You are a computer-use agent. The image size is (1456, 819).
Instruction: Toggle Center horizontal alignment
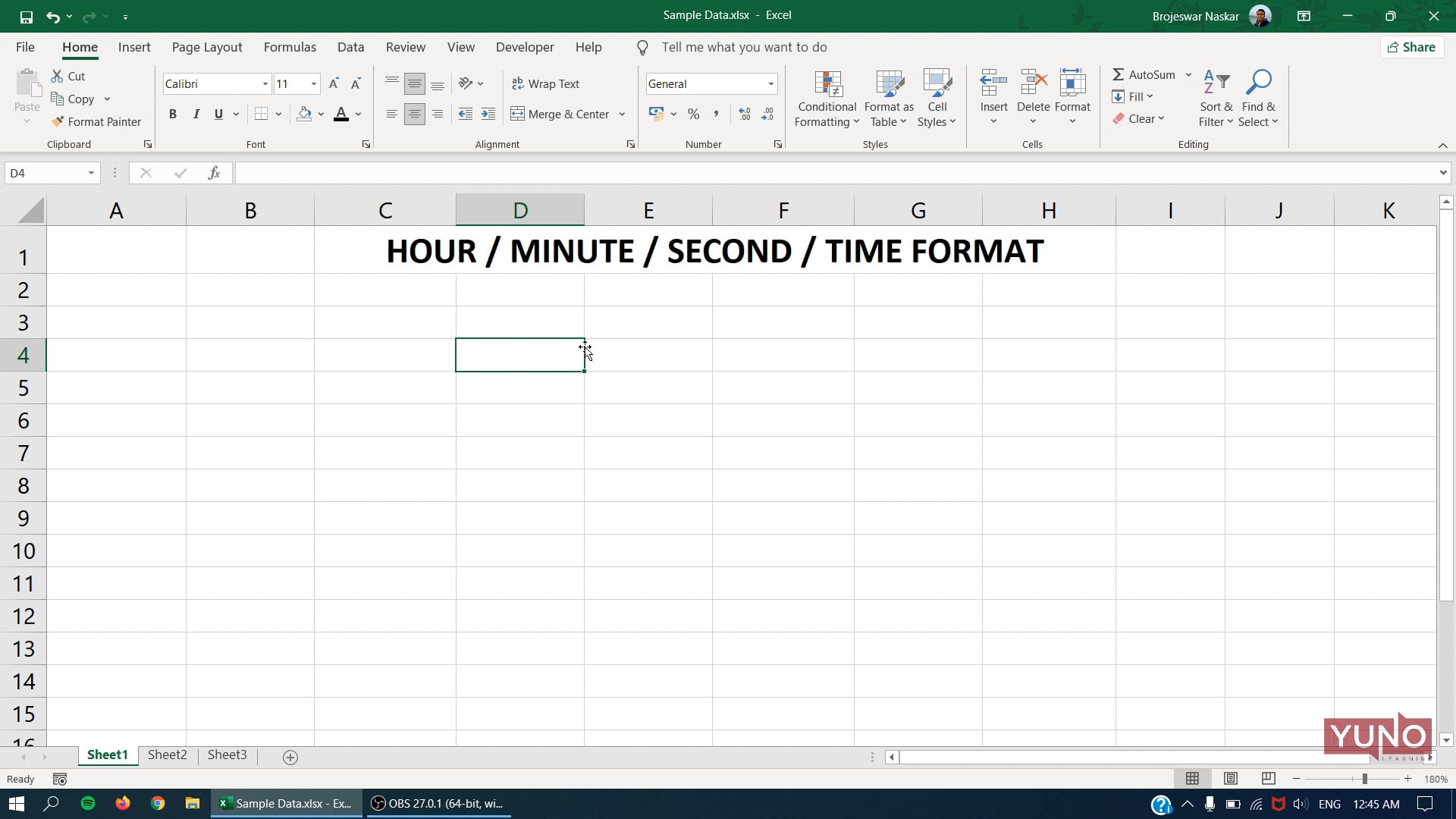(x=414, y=114)
